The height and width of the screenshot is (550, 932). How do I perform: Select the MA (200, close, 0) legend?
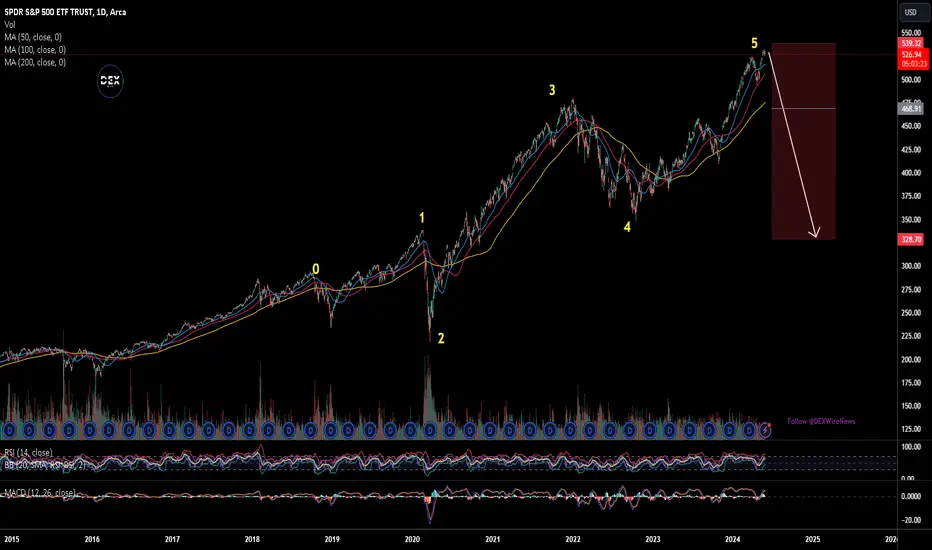pos(34,62)
